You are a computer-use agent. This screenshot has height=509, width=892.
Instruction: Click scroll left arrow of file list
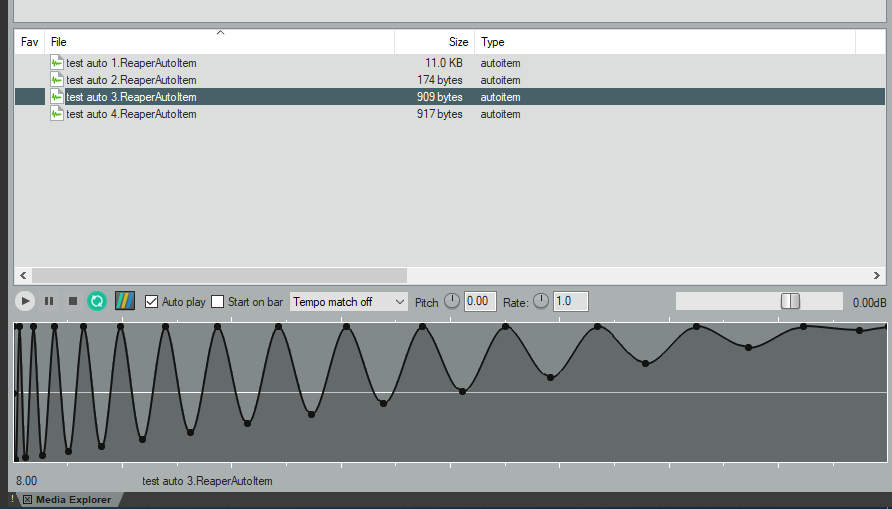[x=23, y=275]
